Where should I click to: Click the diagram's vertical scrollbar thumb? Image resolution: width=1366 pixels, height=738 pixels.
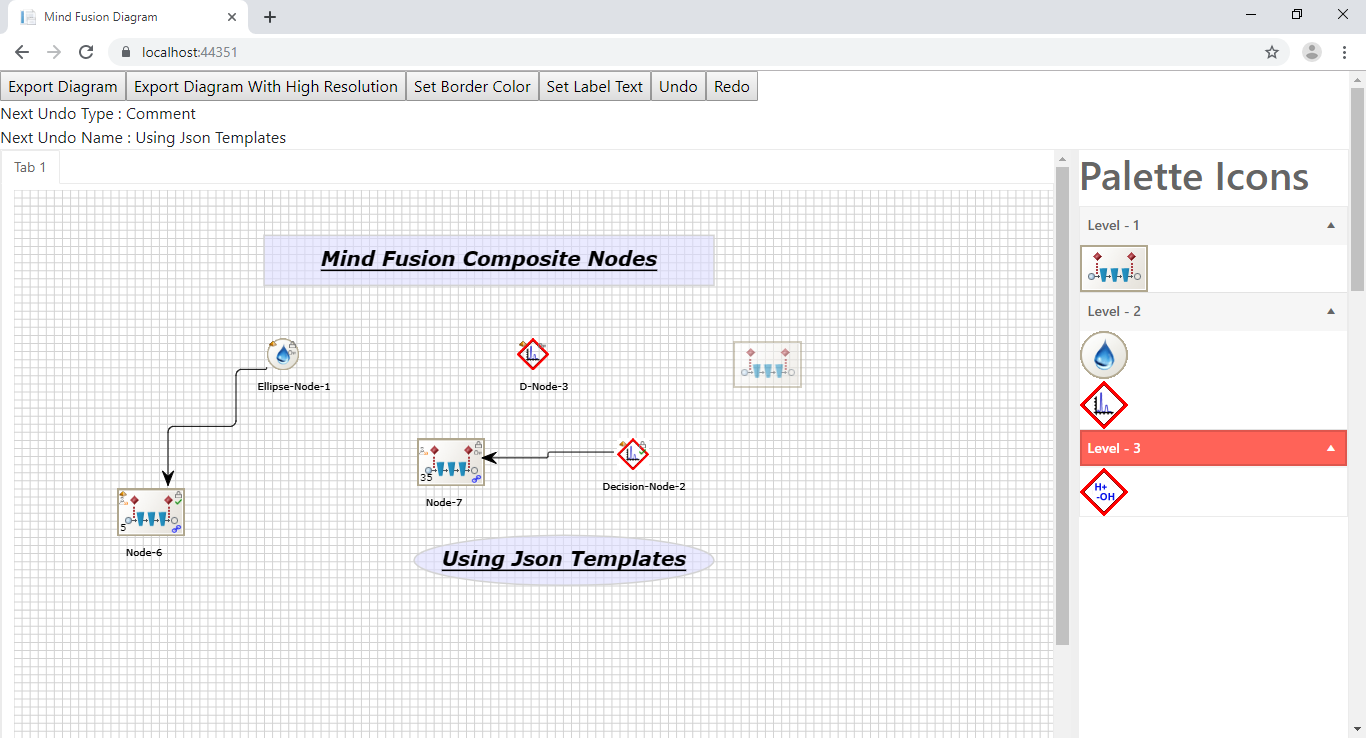coord(1062,405)
